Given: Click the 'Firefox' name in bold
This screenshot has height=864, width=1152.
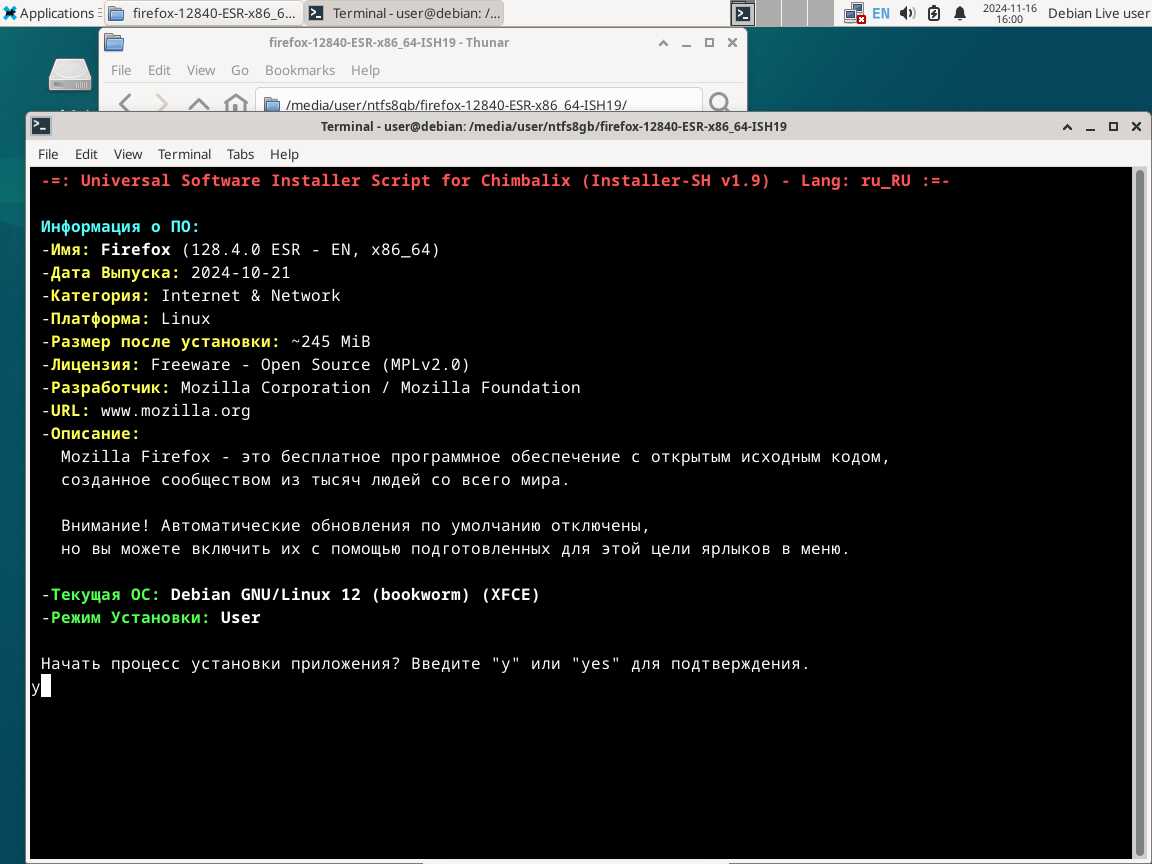Looking at the screenshot, I should (x=135, y=250).
